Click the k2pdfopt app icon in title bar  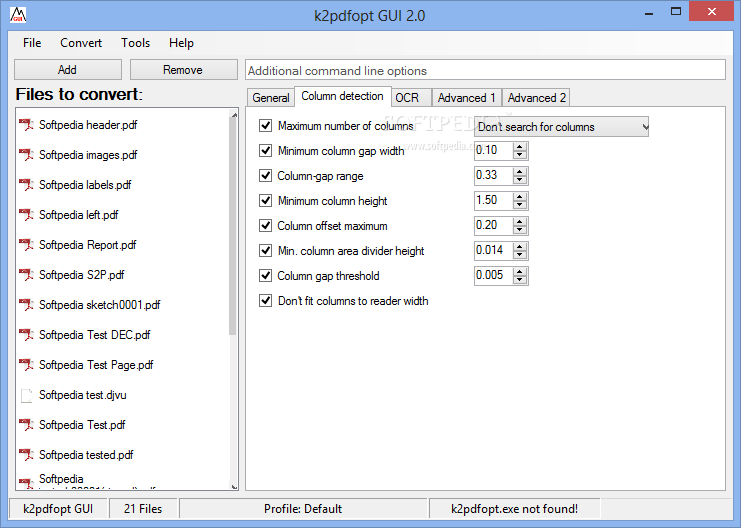18,15
